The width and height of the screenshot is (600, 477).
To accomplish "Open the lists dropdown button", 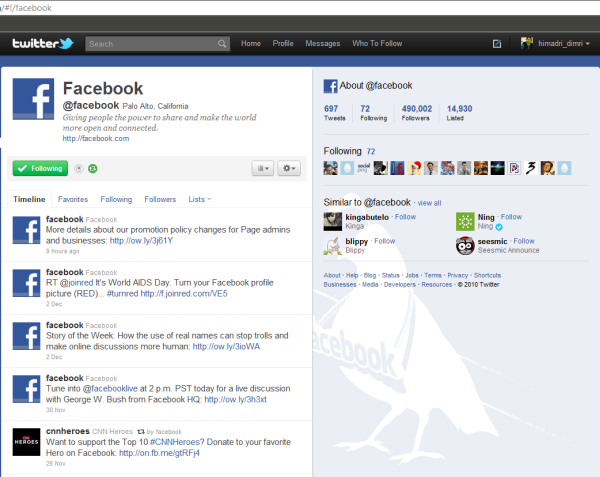I will click(x=263, y=168).
